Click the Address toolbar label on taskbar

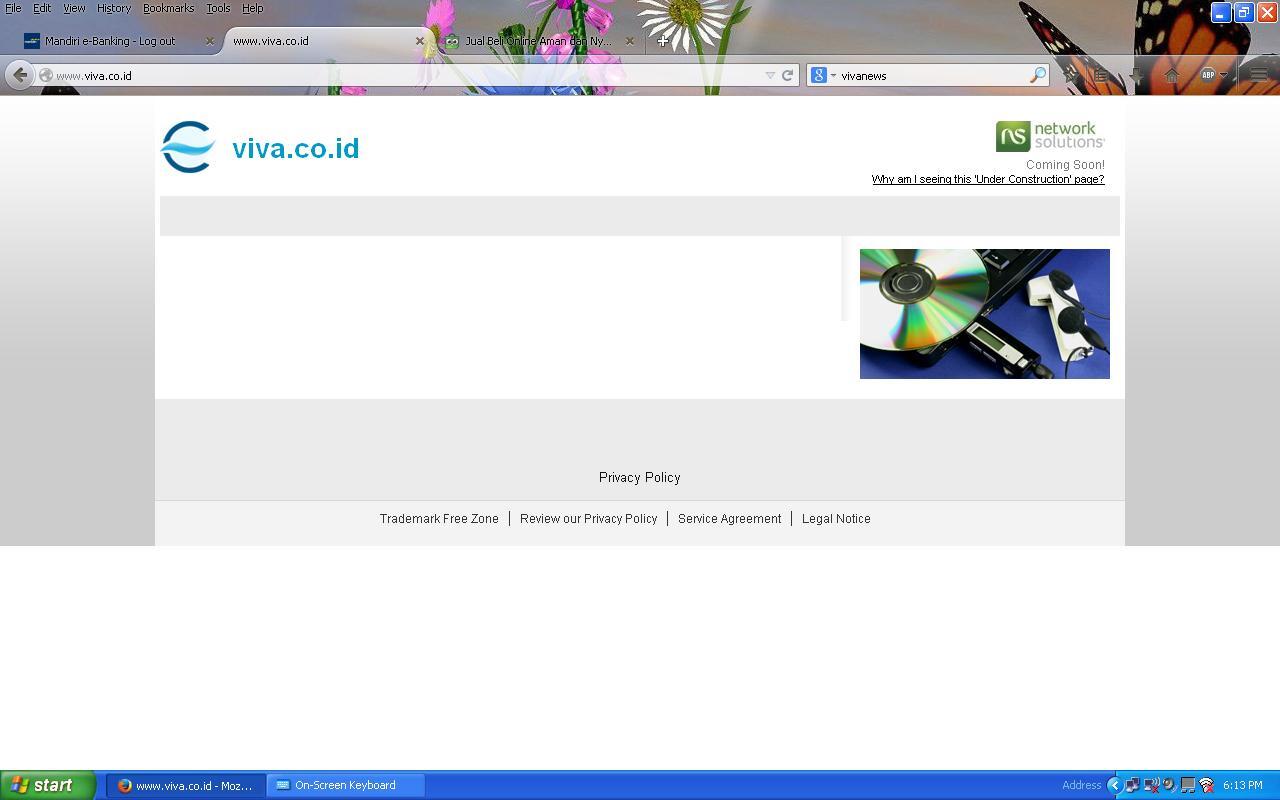pos(1081,785)
